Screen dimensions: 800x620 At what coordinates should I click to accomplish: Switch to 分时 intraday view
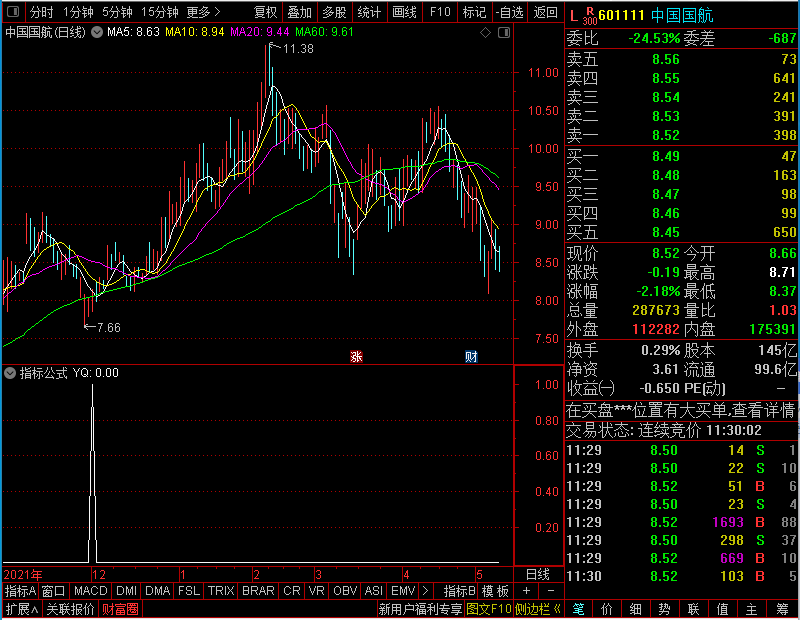(x=41, y=12)
